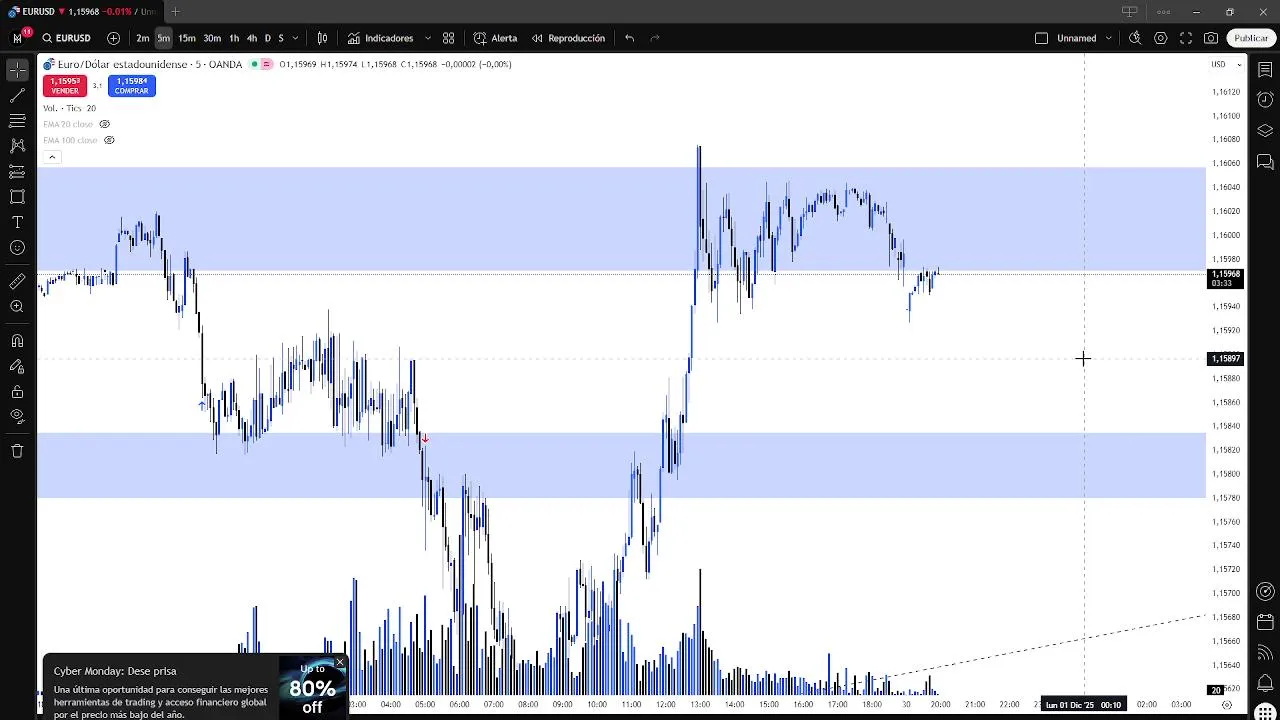The height and width of the screenshot is (720, 1280).
Task: Remove objects with the trash icon
Action: pos(17,451)
